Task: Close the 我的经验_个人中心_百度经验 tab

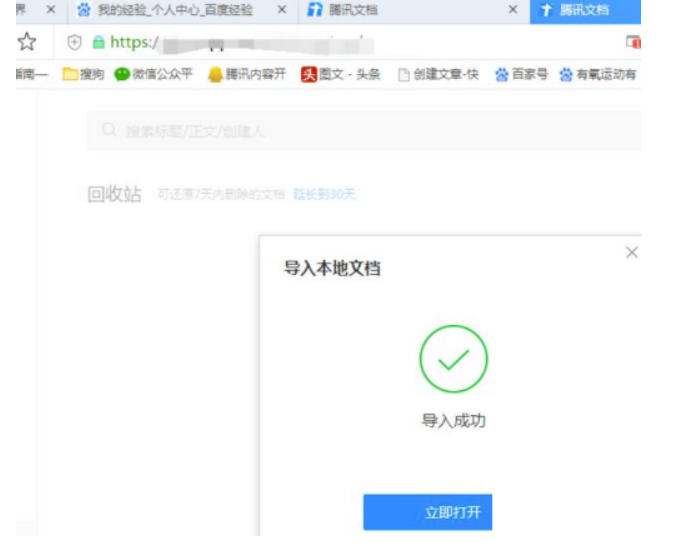Action: click(x=282, y=9)
